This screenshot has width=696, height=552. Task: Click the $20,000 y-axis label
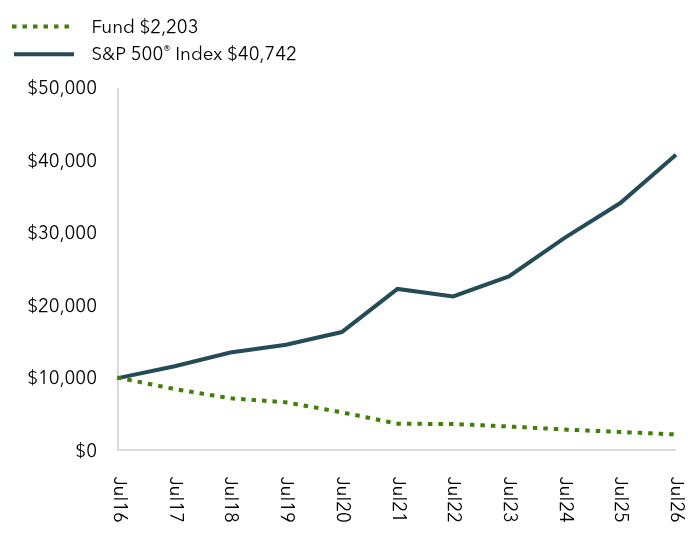pos(62,305)
